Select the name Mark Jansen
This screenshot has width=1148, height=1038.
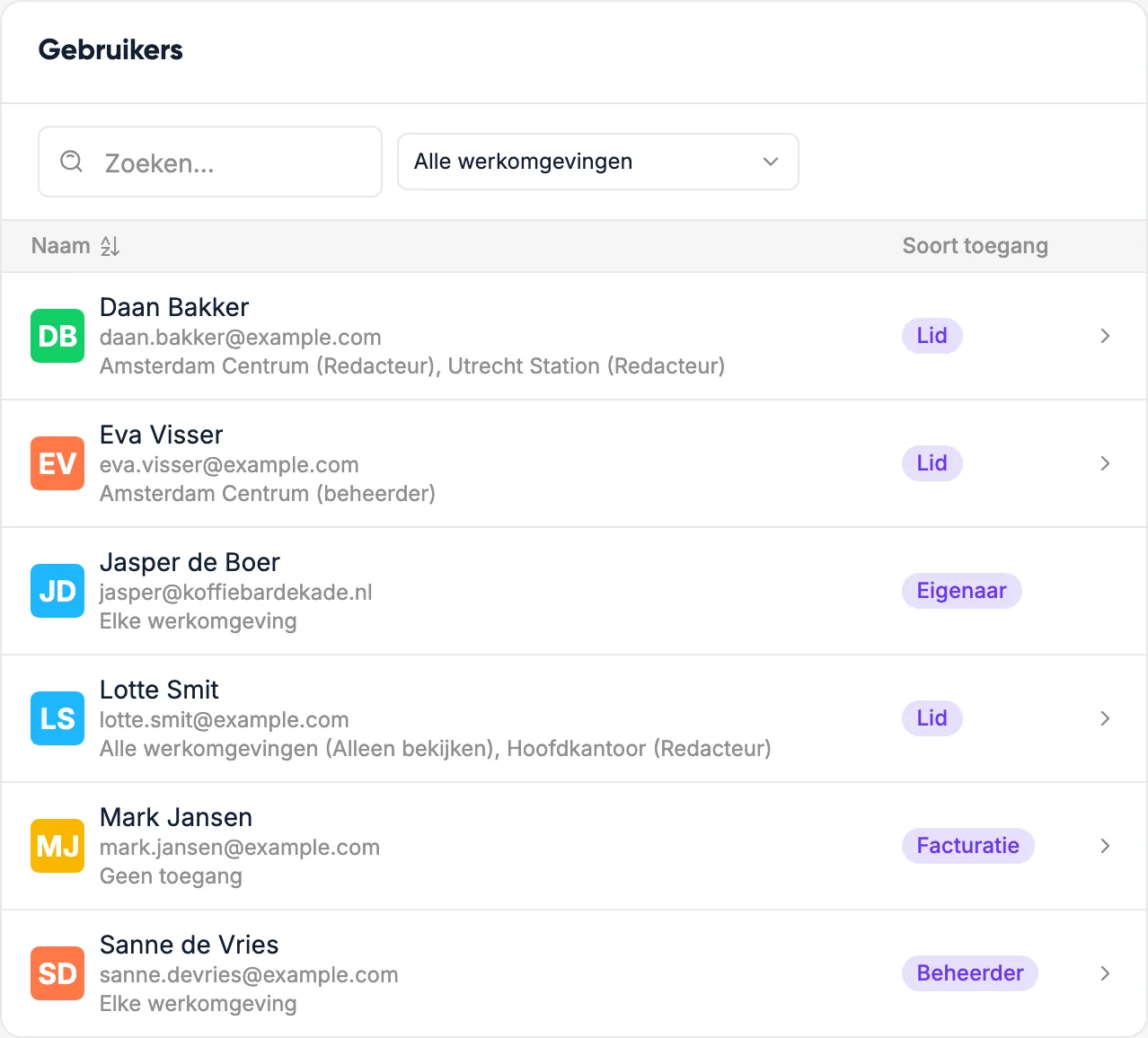[x=176, y=817]
